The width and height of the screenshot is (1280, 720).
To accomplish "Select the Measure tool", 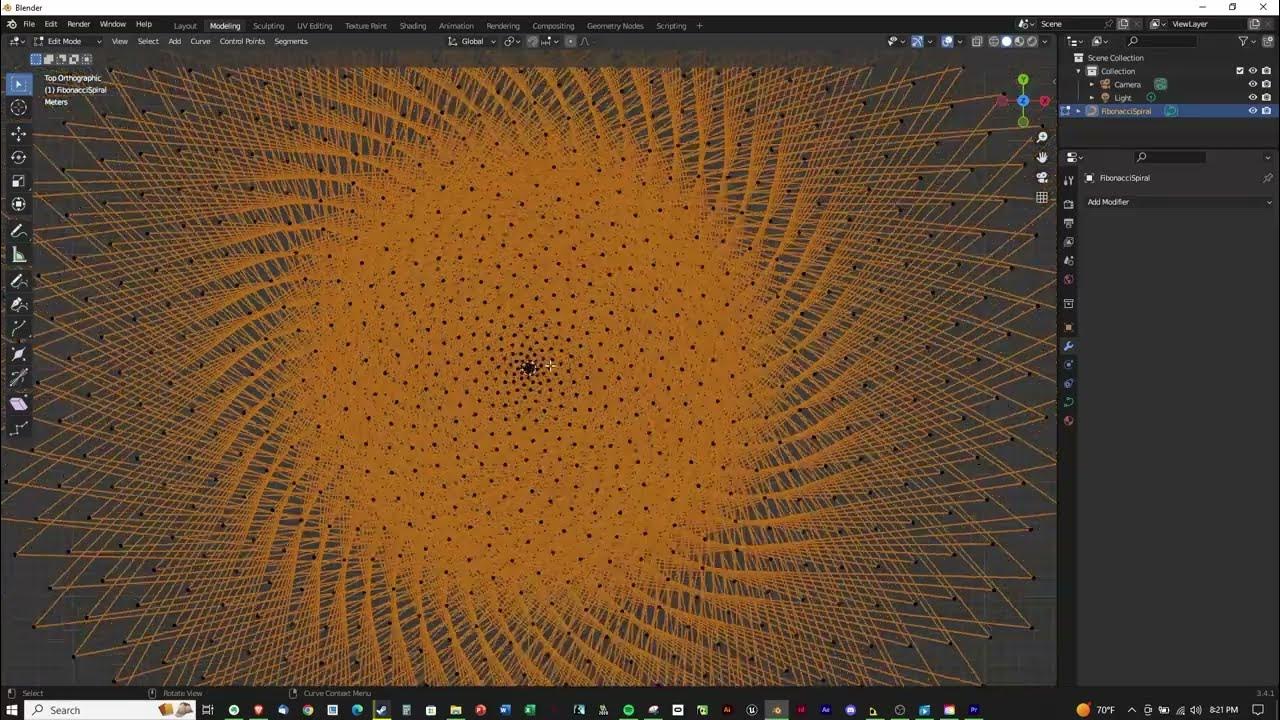I will (x=19, y=255).
